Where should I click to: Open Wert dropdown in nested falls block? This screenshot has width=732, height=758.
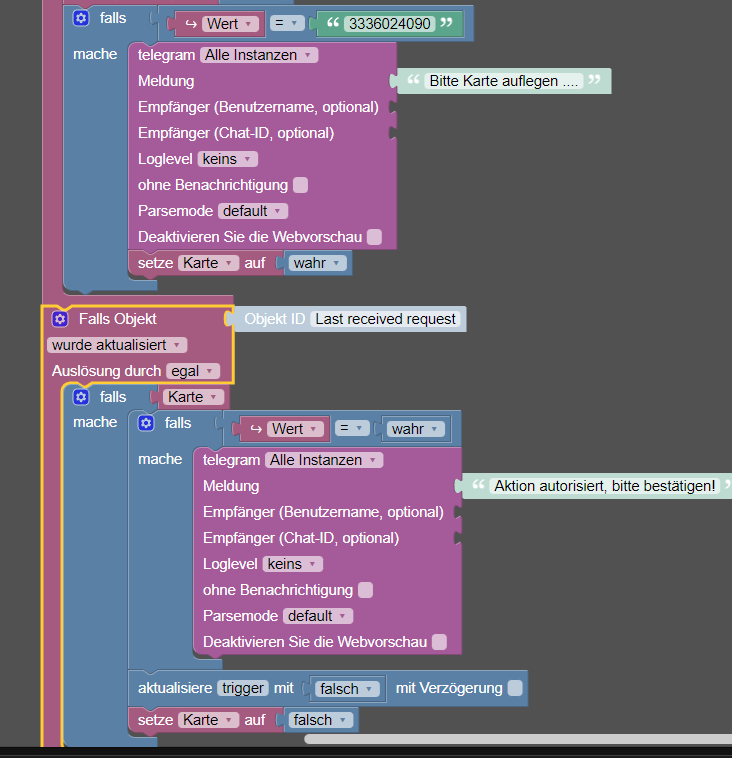pos(295,429)
